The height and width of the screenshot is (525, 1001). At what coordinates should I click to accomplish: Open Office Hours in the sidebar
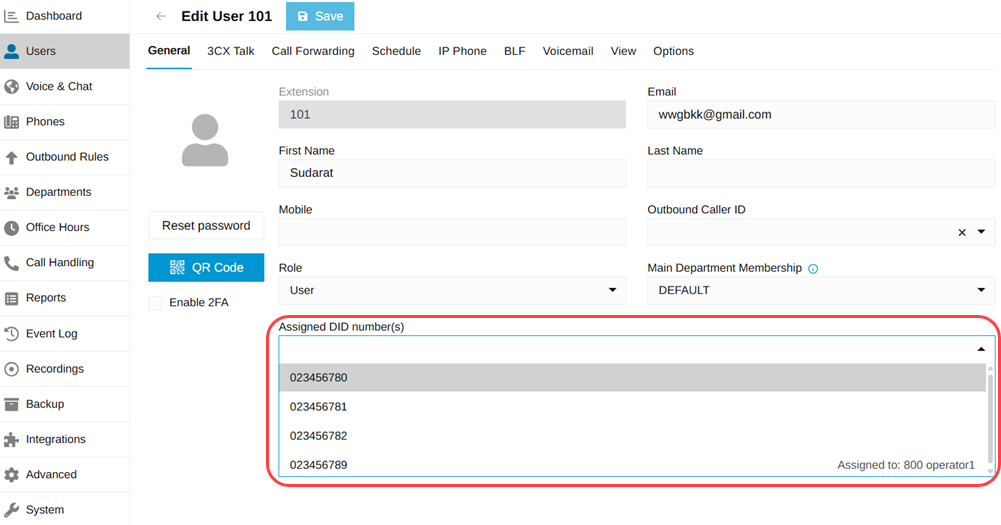(64, 227)
